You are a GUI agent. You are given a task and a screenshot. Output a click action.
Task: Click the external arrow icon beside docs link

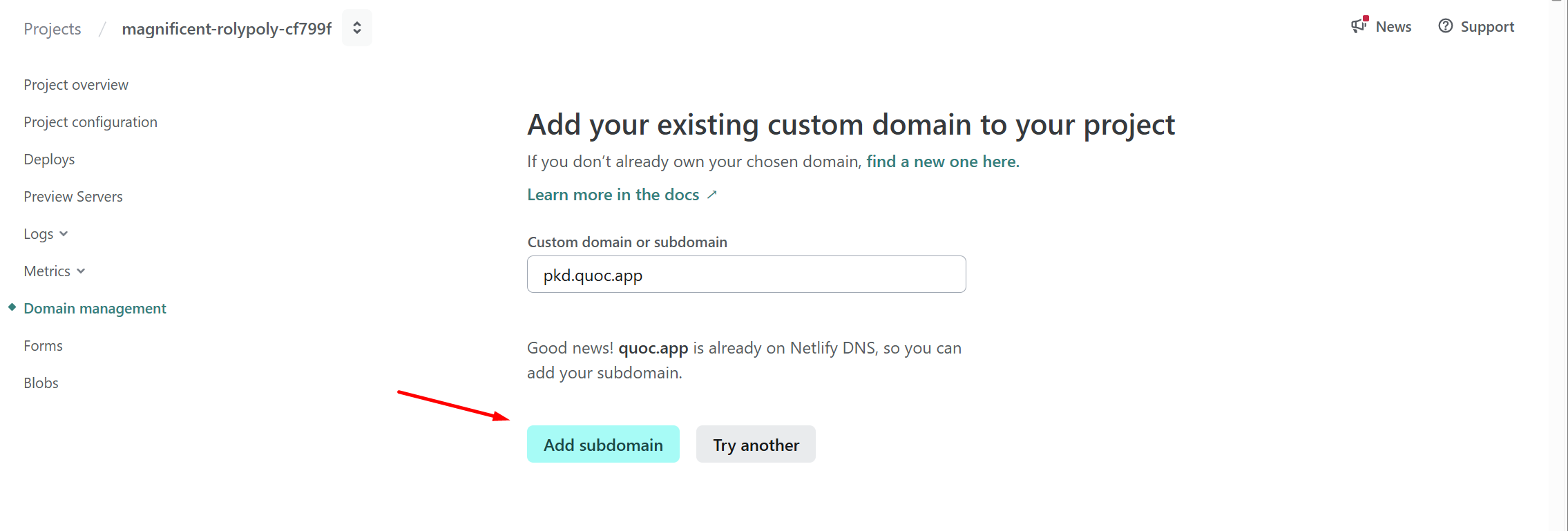coord(712,195)
